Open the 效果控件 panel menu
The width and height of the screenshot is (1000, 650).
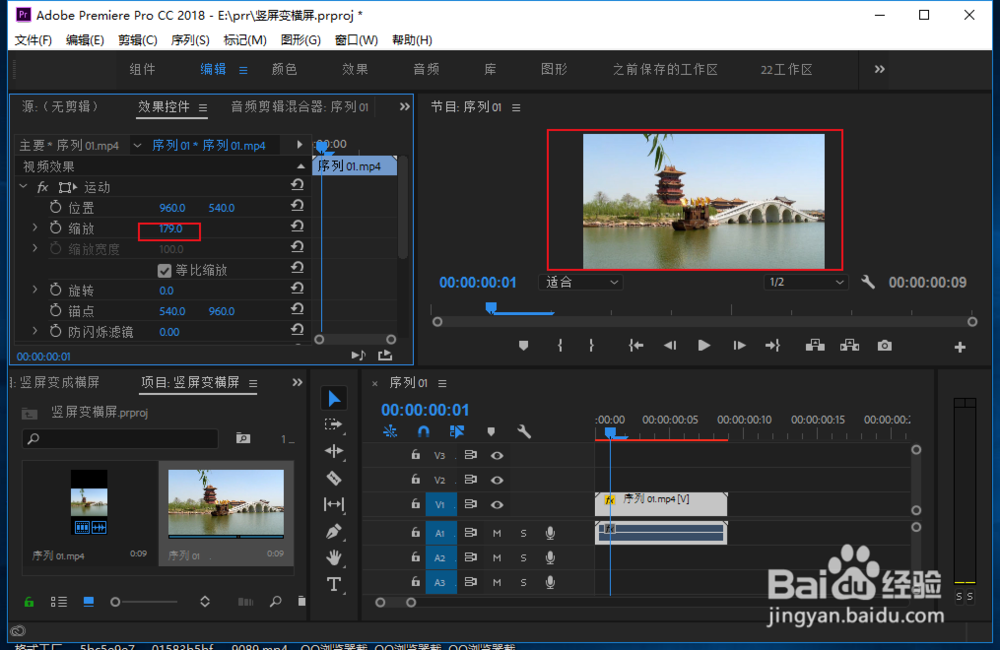coord(203,108)
